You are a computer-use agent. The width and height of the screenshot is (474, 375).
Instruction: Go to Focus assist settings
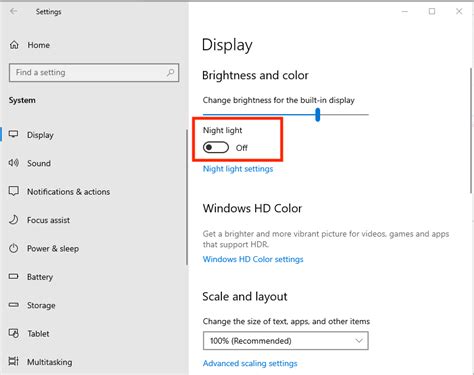tap(49, 220)
